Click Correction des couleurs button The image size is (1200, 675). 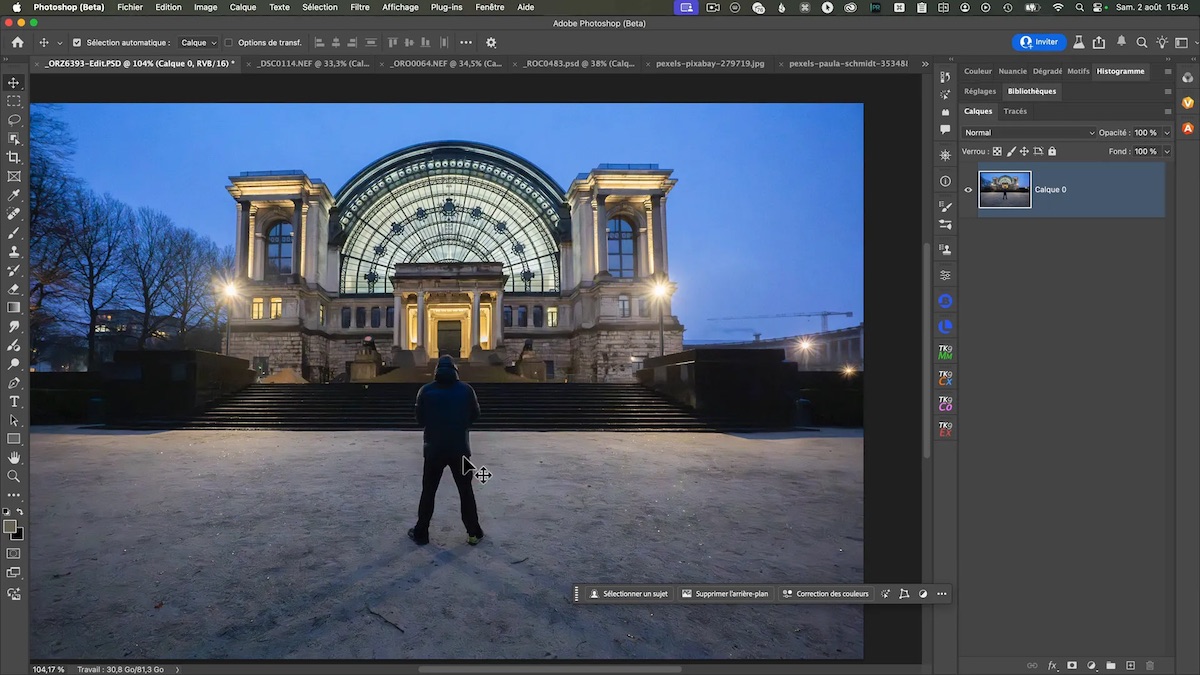pos(826,594)
